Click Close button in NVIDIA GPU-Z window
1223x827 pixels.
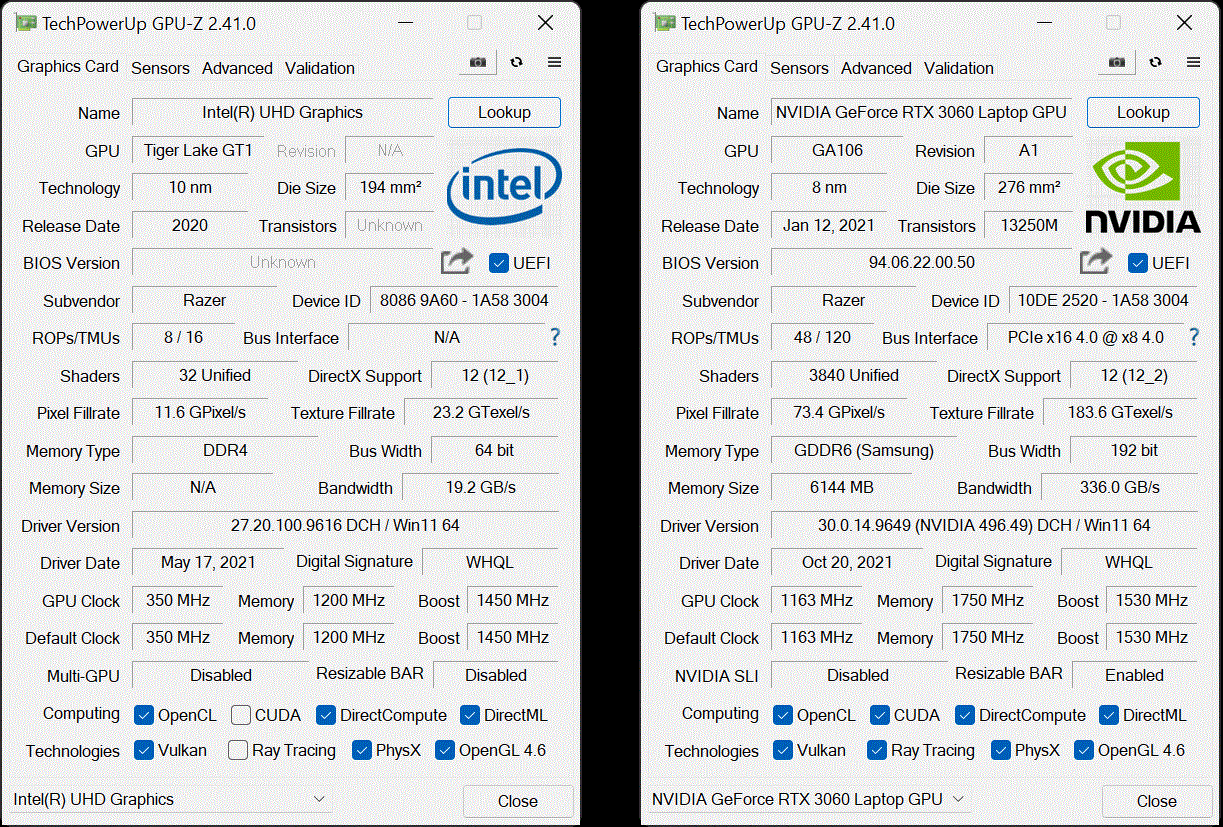coord(1157,801)
